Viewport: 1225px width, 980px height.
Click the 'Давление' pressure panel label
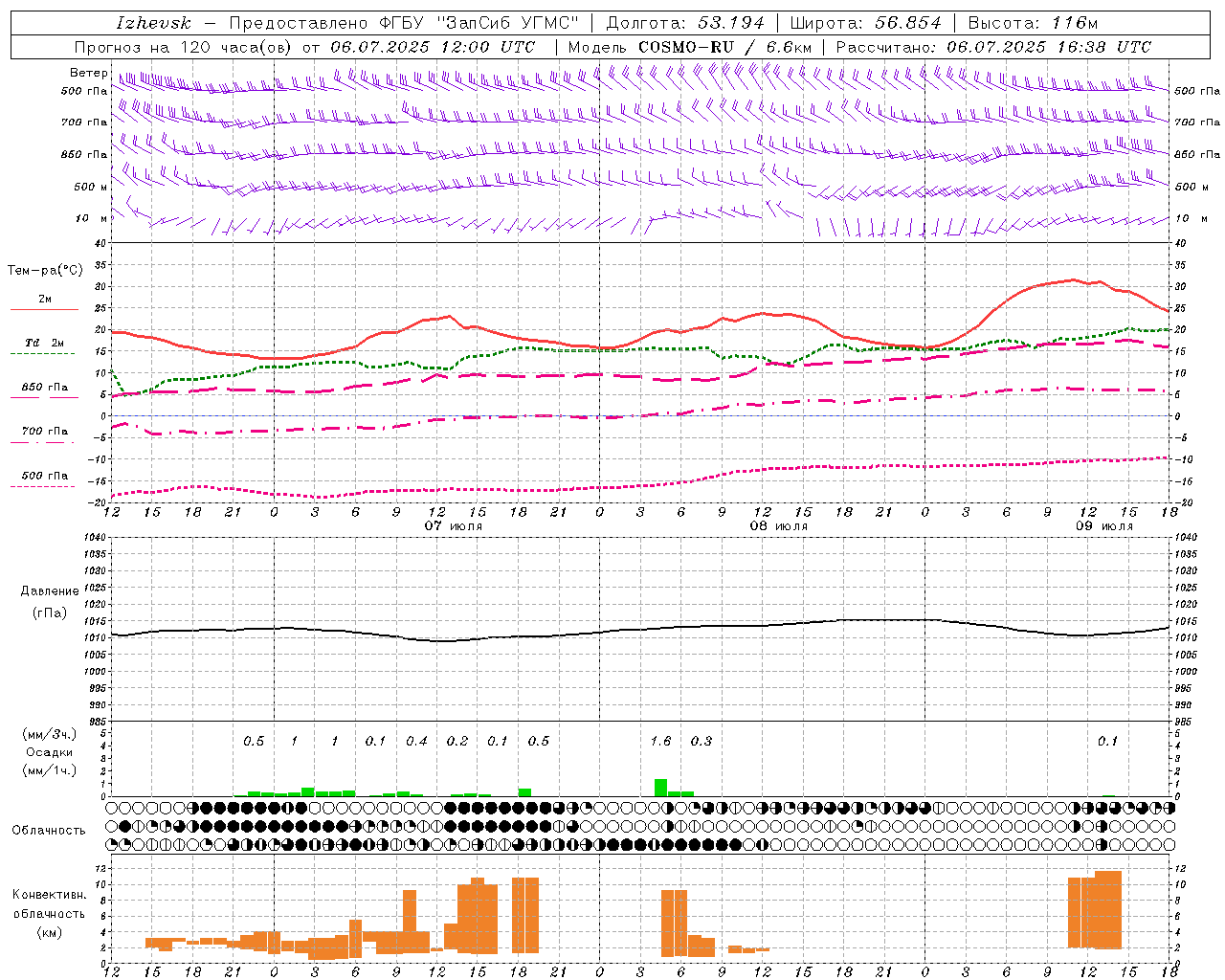pos(50,591)
